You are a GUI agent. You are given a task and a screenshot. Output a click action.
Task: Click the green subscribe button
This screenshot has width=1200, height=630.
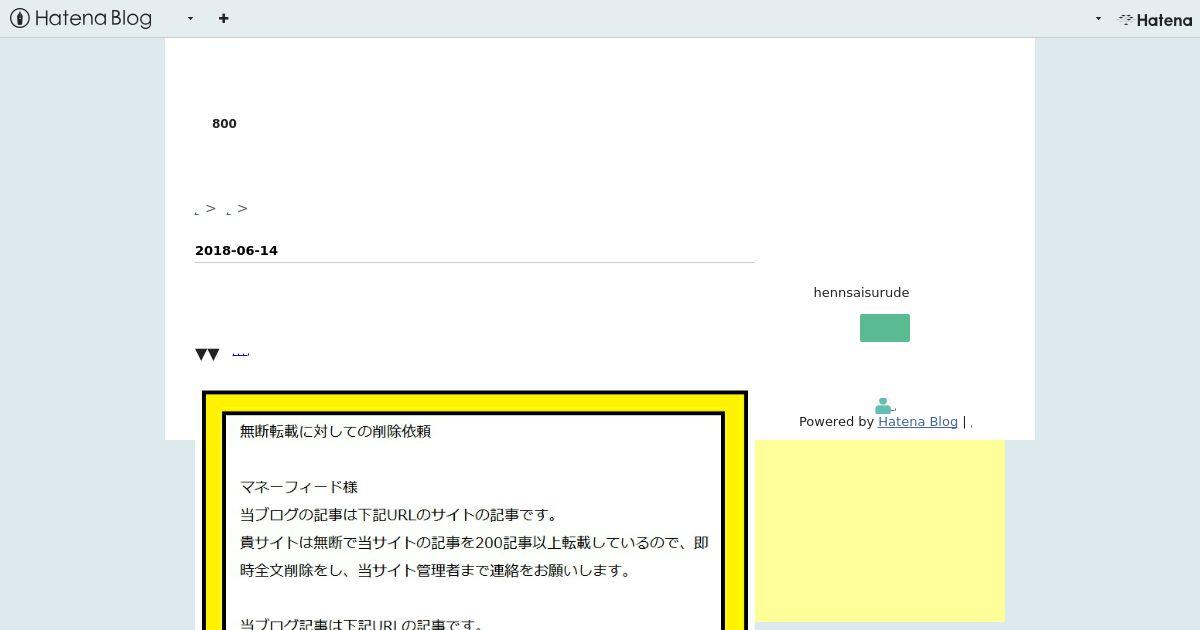[x=885, y=328]
